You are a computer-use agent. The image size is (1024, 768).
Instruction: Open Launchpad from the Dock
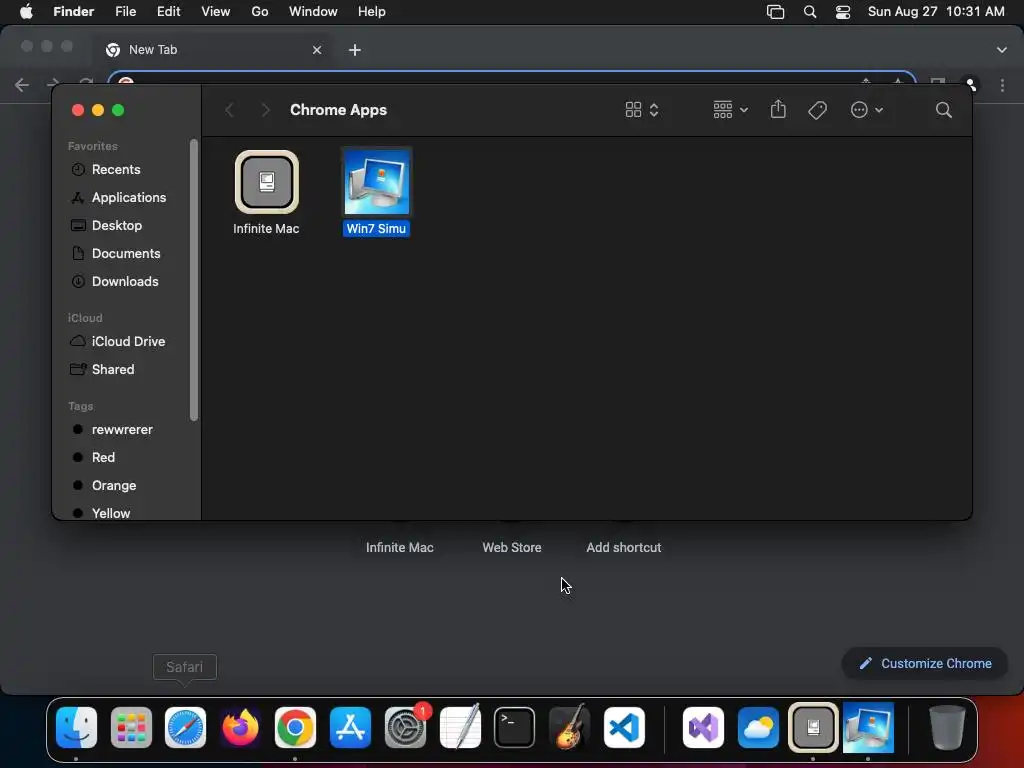[x=131, y=728]
